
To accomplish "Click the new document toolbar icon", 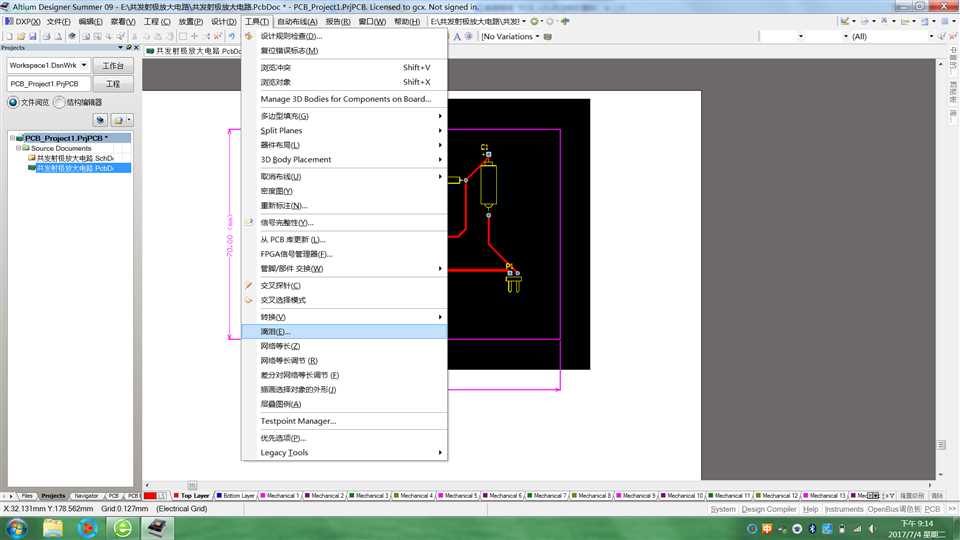I will pyautogui.click(x=10, y=36).
